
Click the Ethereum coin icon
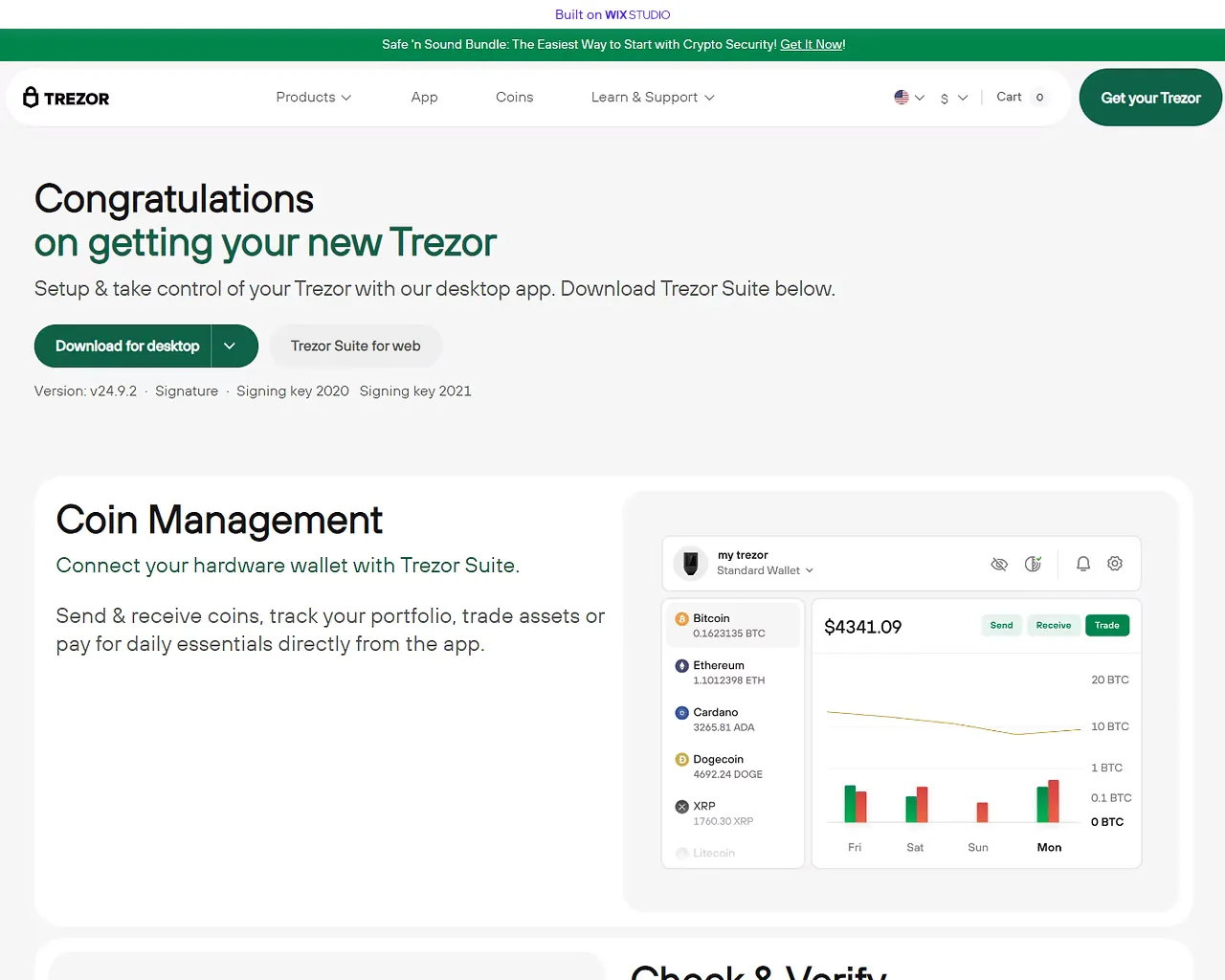pos(682,666)
